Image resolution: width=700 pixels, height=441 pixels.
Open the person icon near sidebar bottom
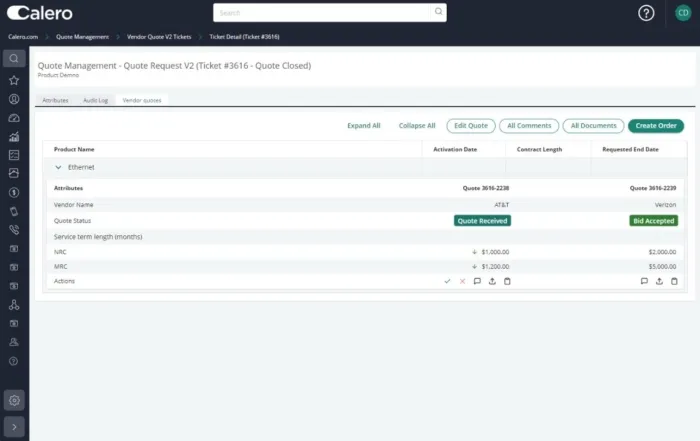point(14,342)
